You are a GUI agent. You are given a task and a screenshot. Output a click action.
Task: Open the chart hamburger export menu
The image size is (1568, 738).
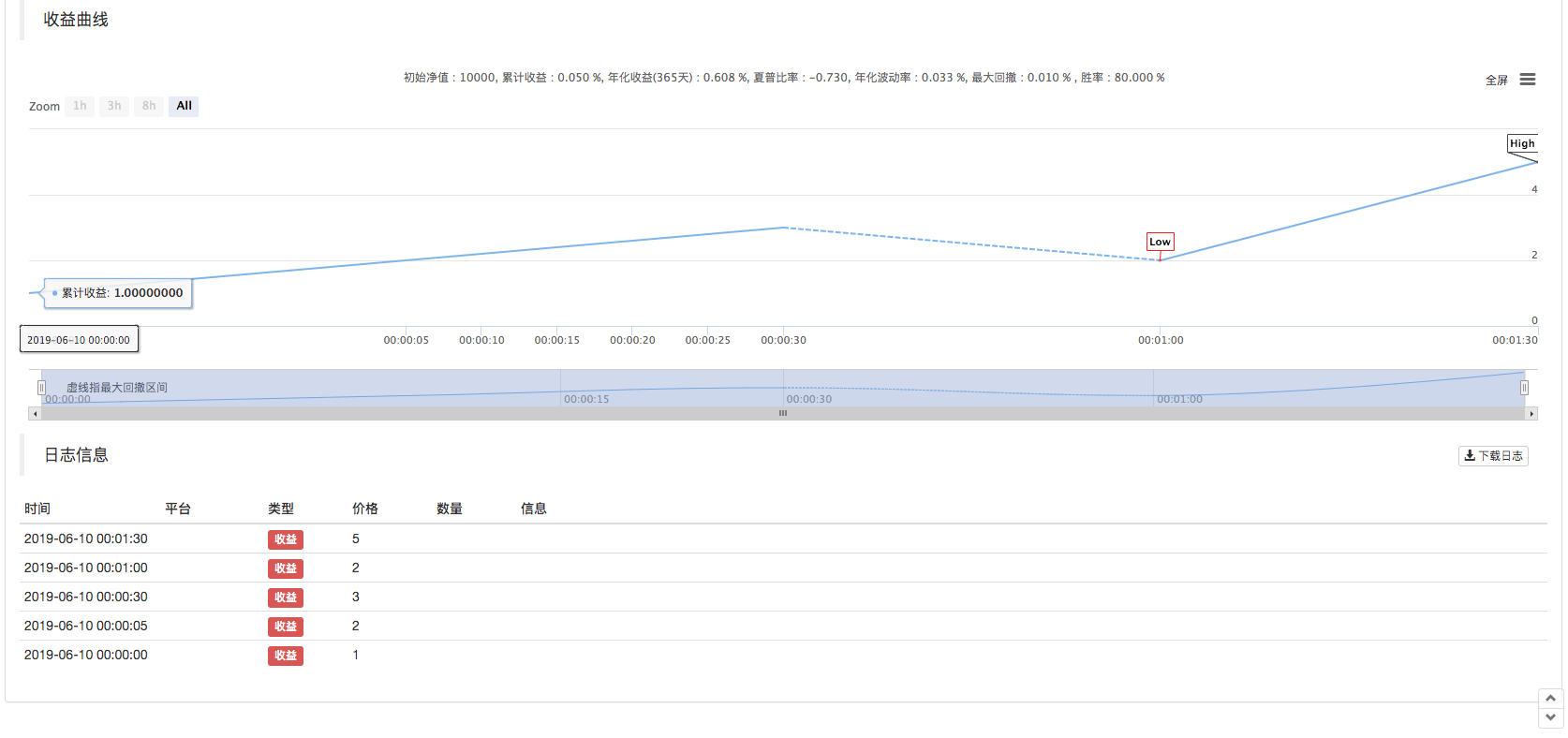coord(1527,80)
